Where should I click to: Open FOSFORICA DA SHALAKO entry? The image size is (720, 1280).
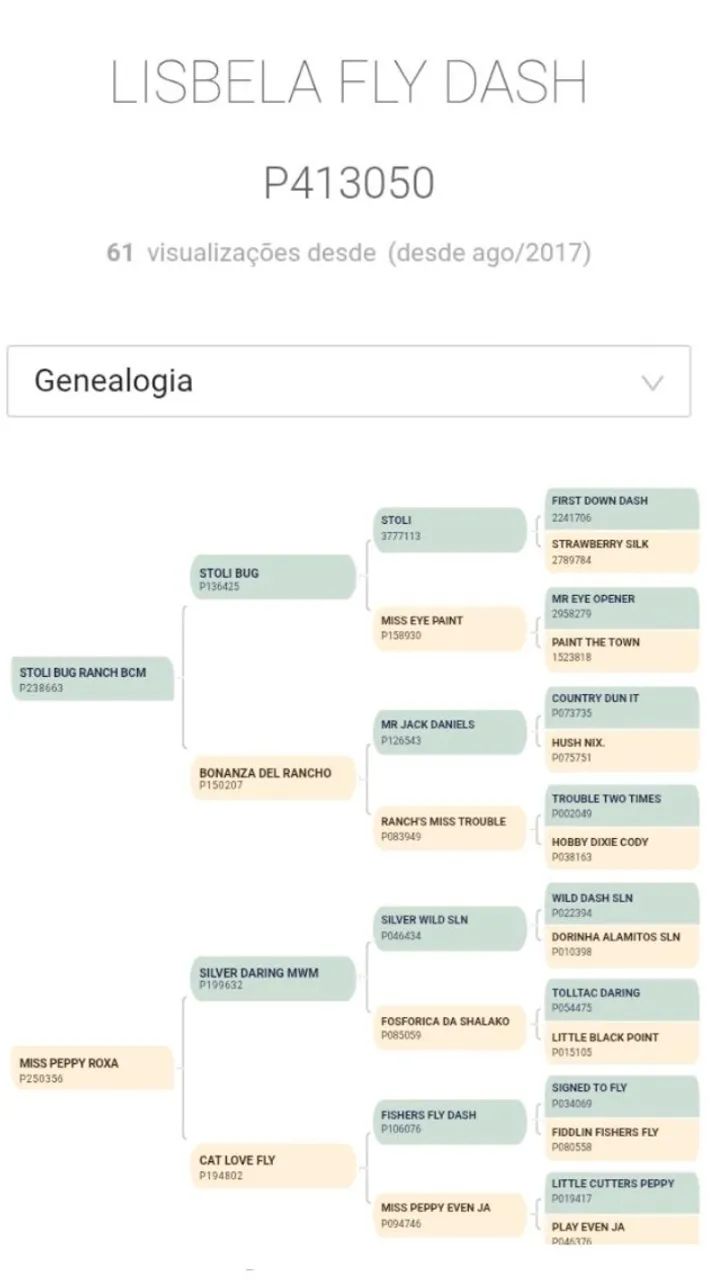click(449, 1028)
